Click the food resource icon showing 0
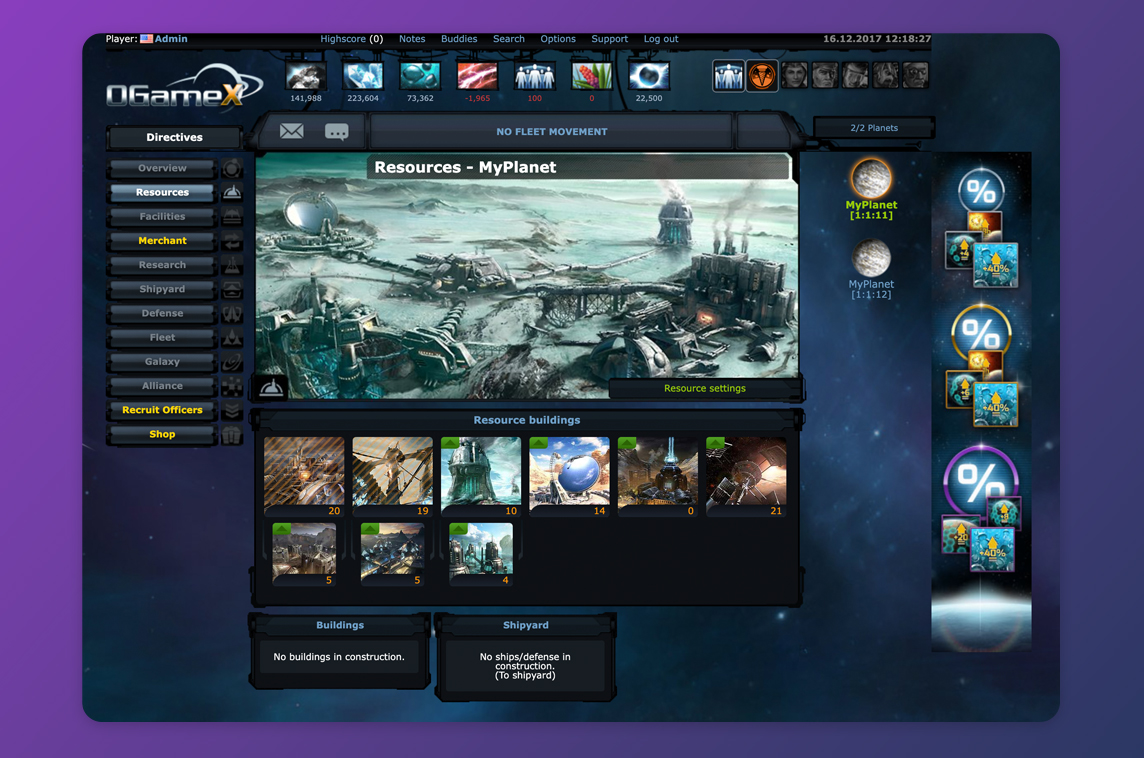Viewport: 1144px width, 758px height. click(x=592, y=76)
